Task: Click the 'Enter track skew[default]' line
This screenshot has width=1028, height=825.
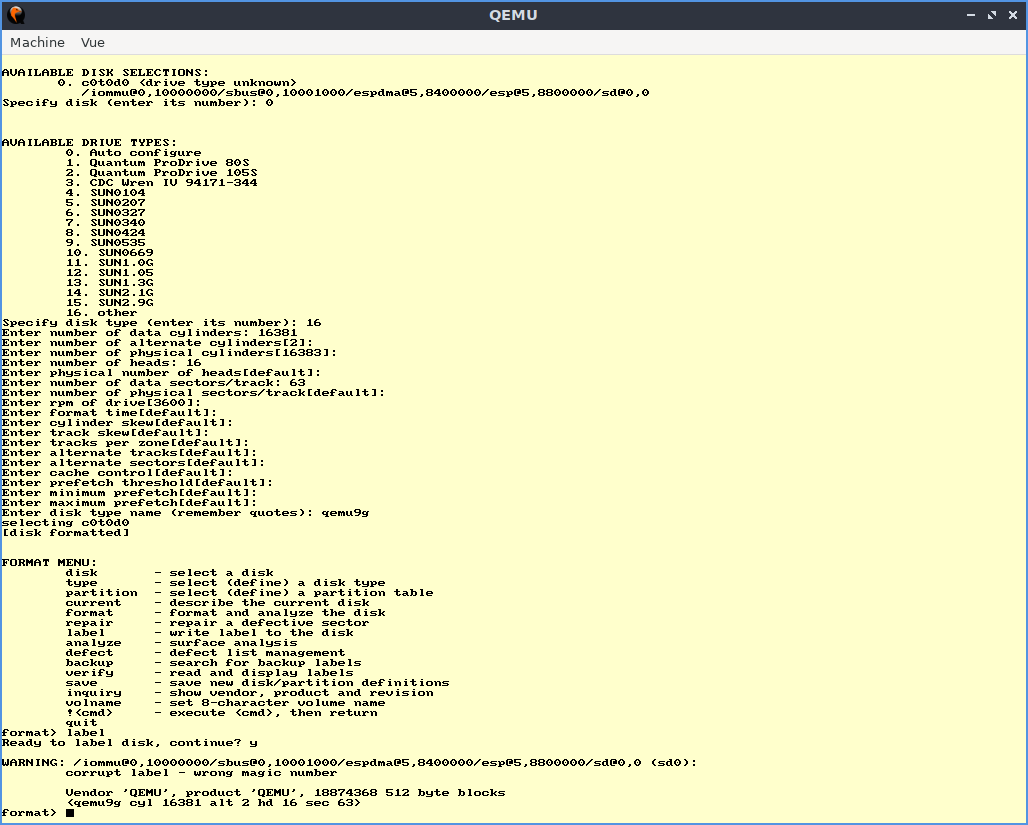Action: (x=105, y=433)
